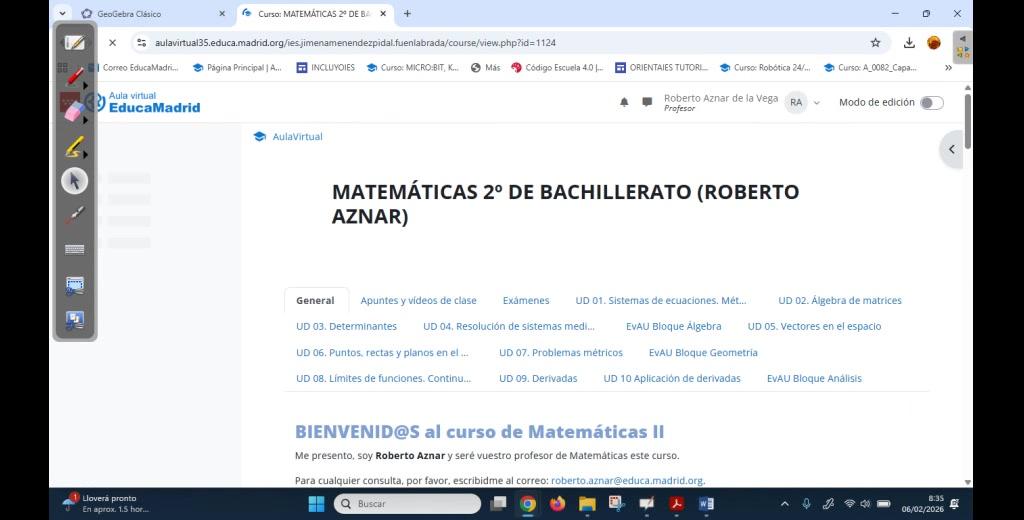Expand the user menu next to RA
Screen dimensions: 1024x520
coord(816,103)
